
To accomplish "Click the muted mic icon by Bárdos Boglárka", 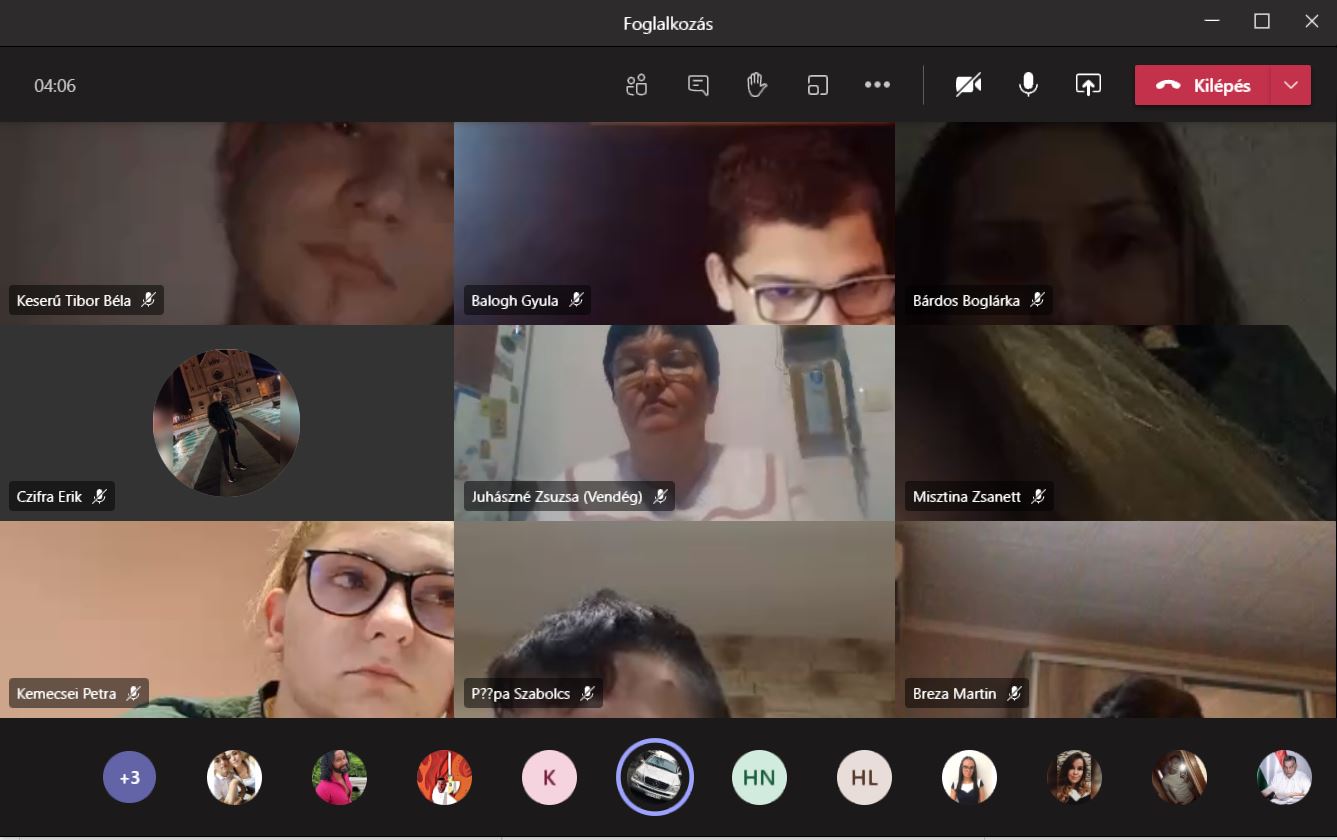I will (x=1038, y=299).
